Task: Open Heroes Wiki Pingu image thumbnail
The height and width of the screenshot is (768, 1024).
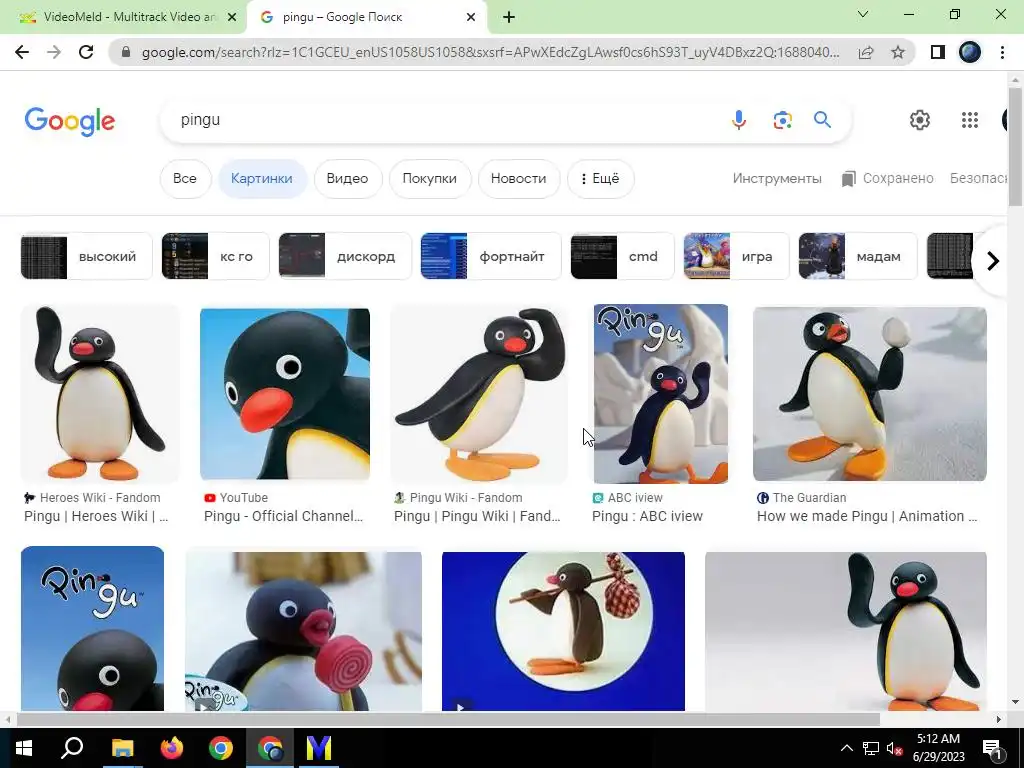Action: pyautogui.click(x=100, y=394)
